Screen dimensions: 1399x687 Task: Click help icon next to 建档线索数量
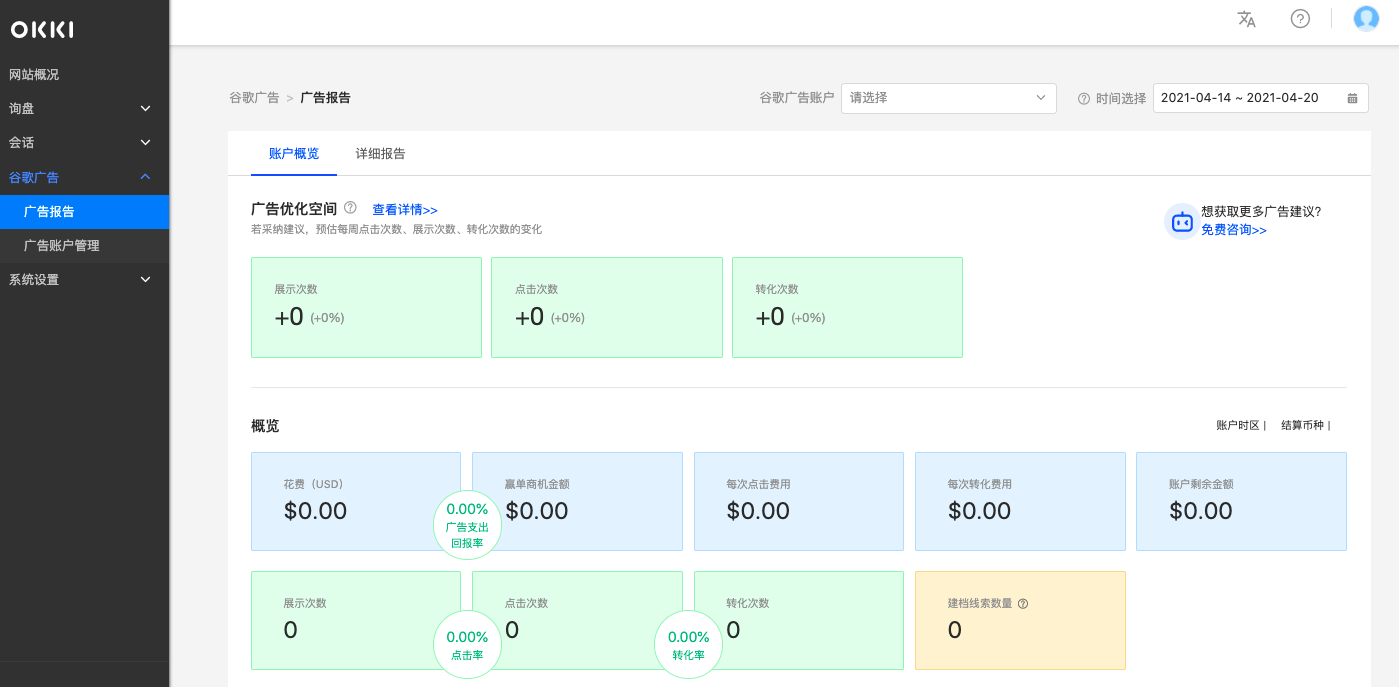(1023, 604)
